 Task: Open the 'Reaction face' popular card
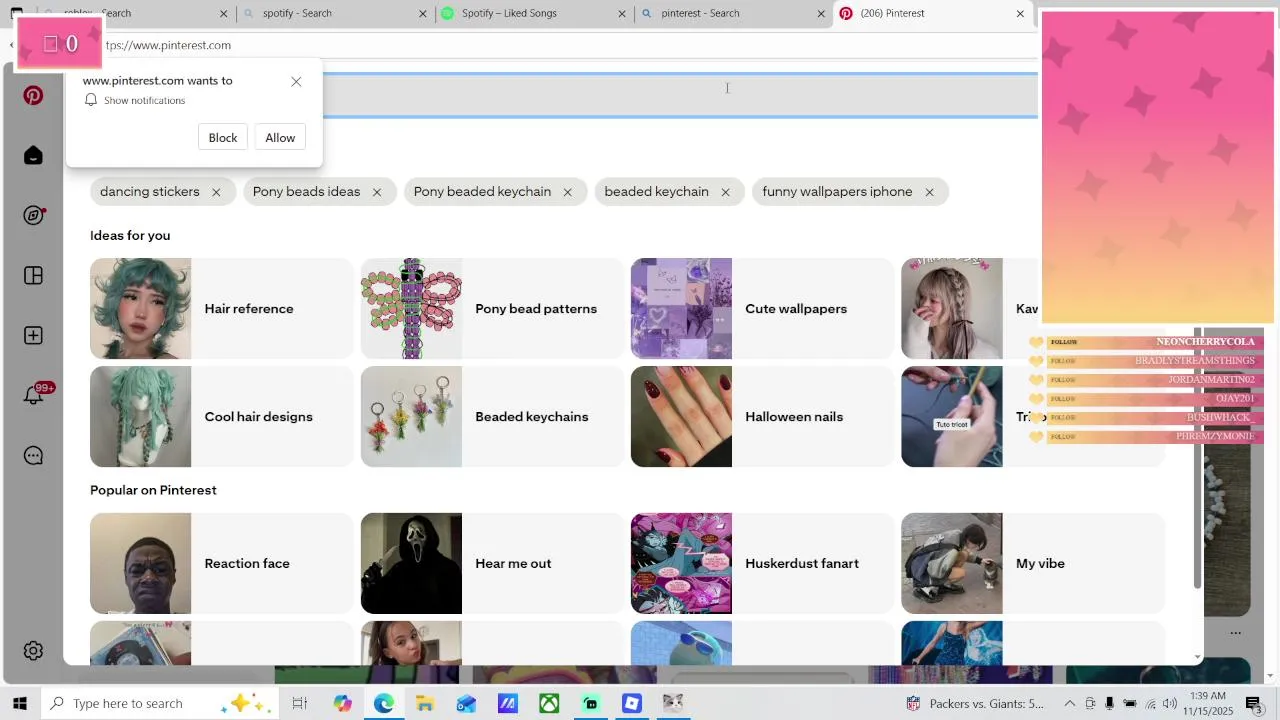(221, 564)
